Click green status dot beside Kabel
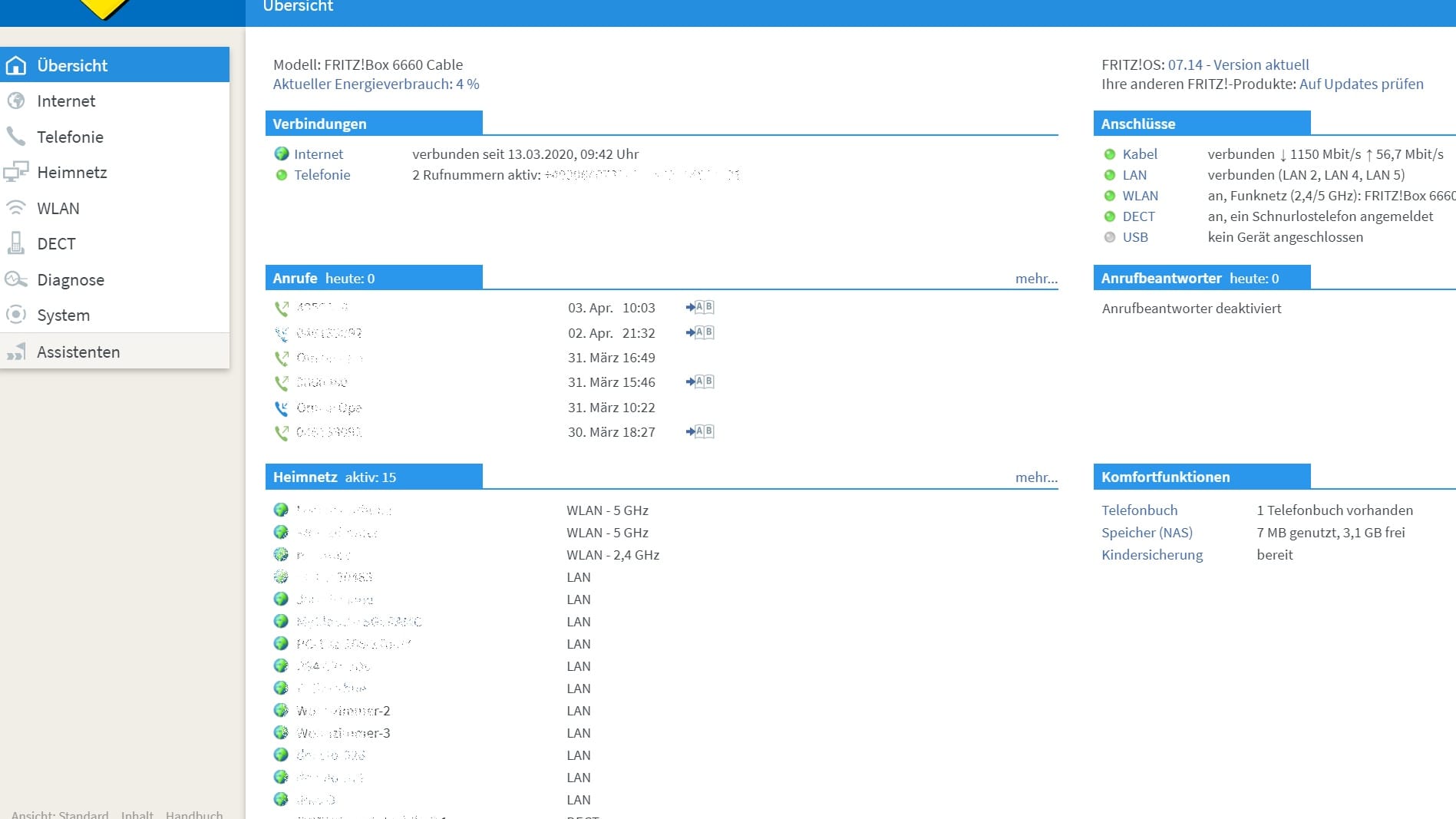Screen dimensions: 1456x819 point(1110,154)
